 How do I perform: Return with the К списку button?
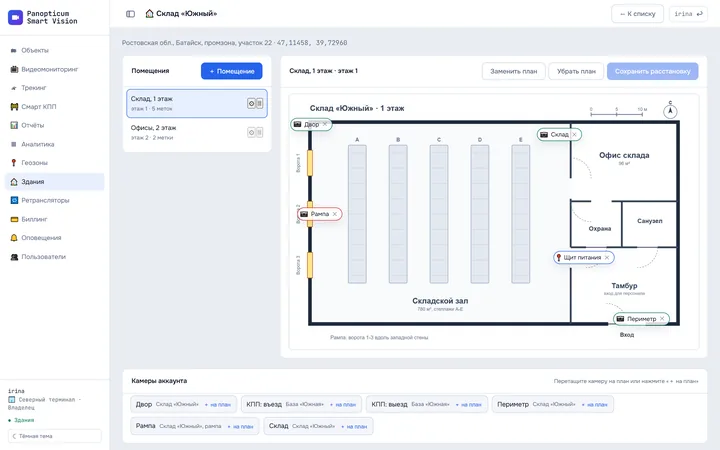637,14
